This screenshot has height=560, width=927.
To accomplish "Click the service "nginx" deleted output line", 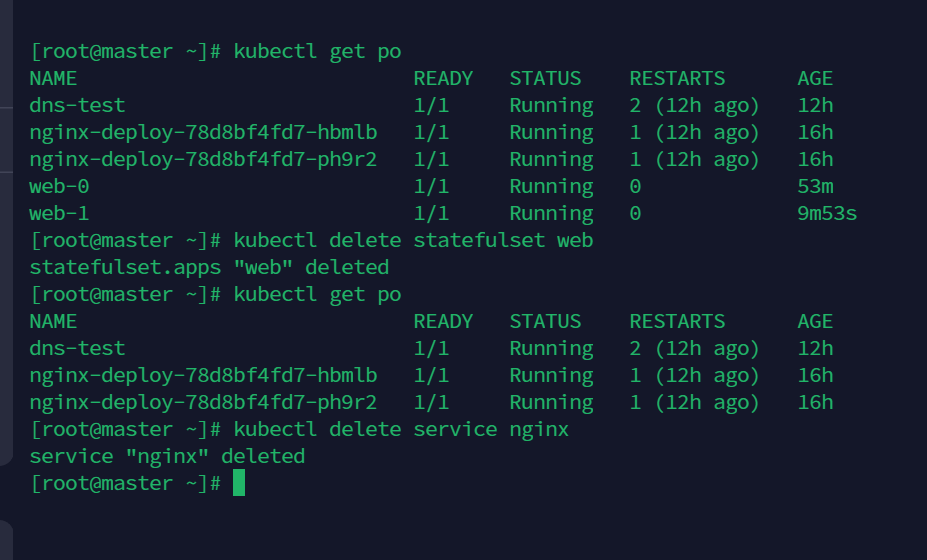I will [x=167, y=456].
